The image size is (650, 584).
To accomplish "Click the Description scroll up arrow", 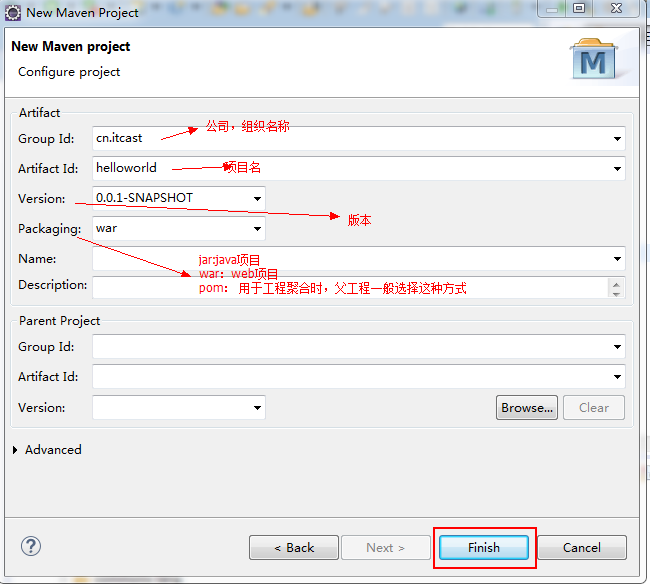I will click(616, 284).
